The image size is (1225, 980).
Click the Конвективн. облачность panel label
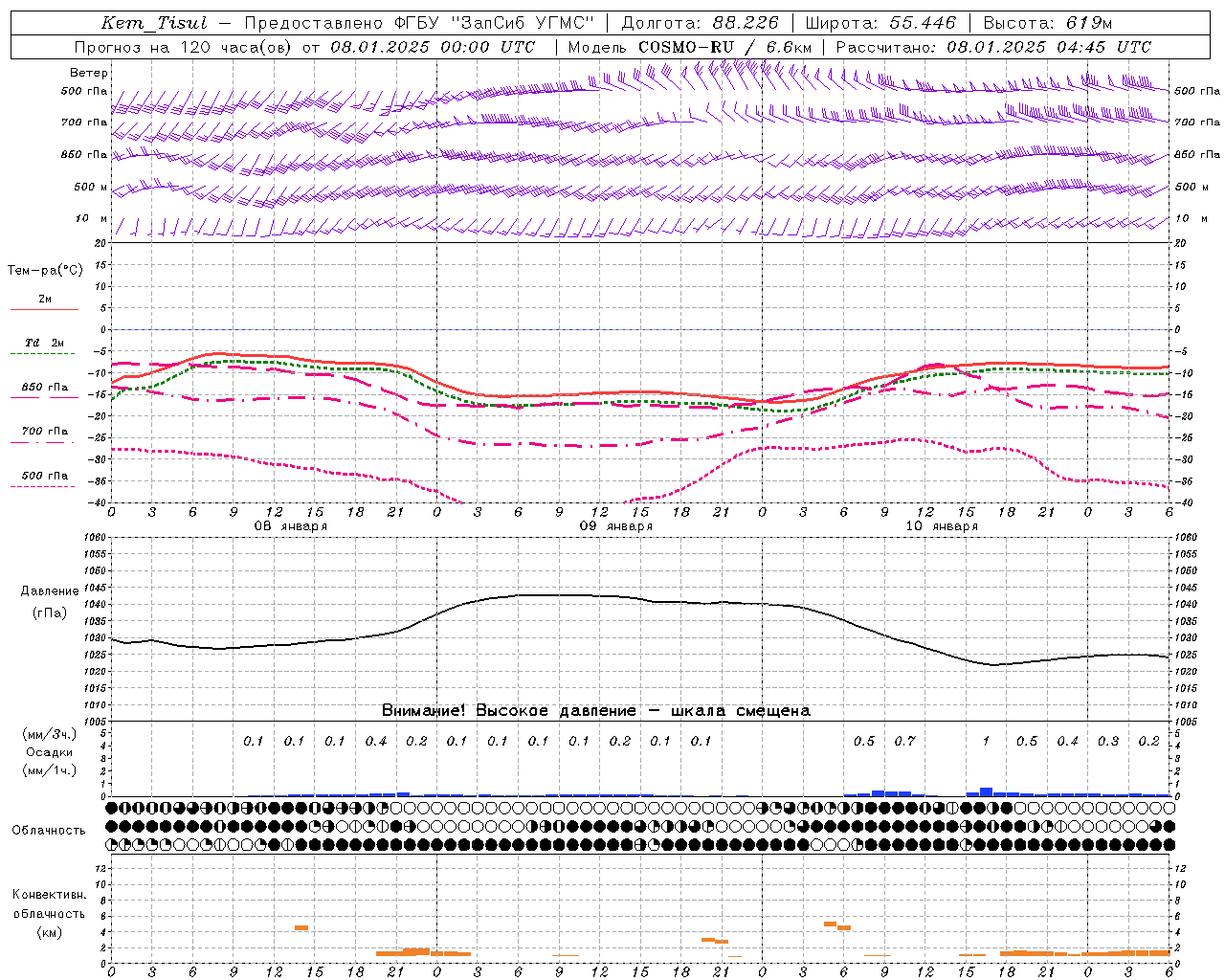click(49, 904)
